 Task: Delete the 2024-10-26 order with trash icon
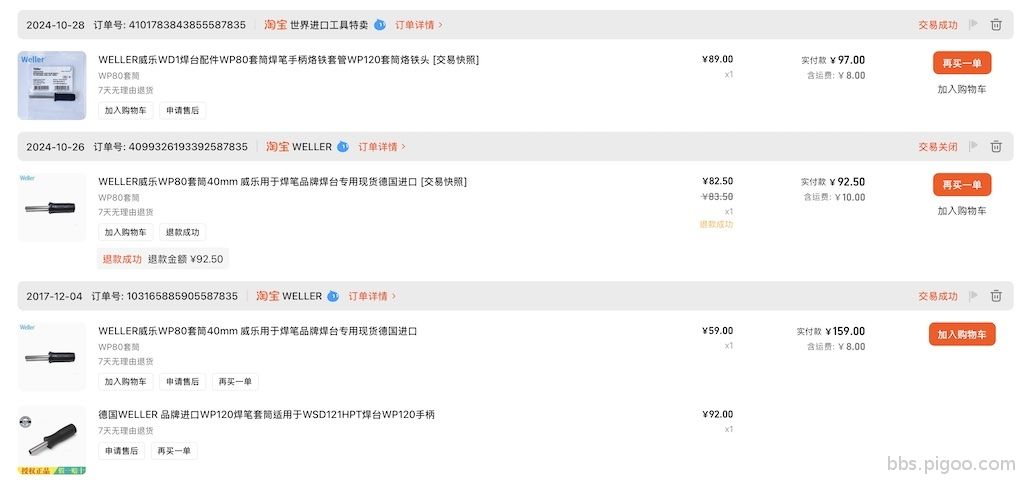point(996,146)
